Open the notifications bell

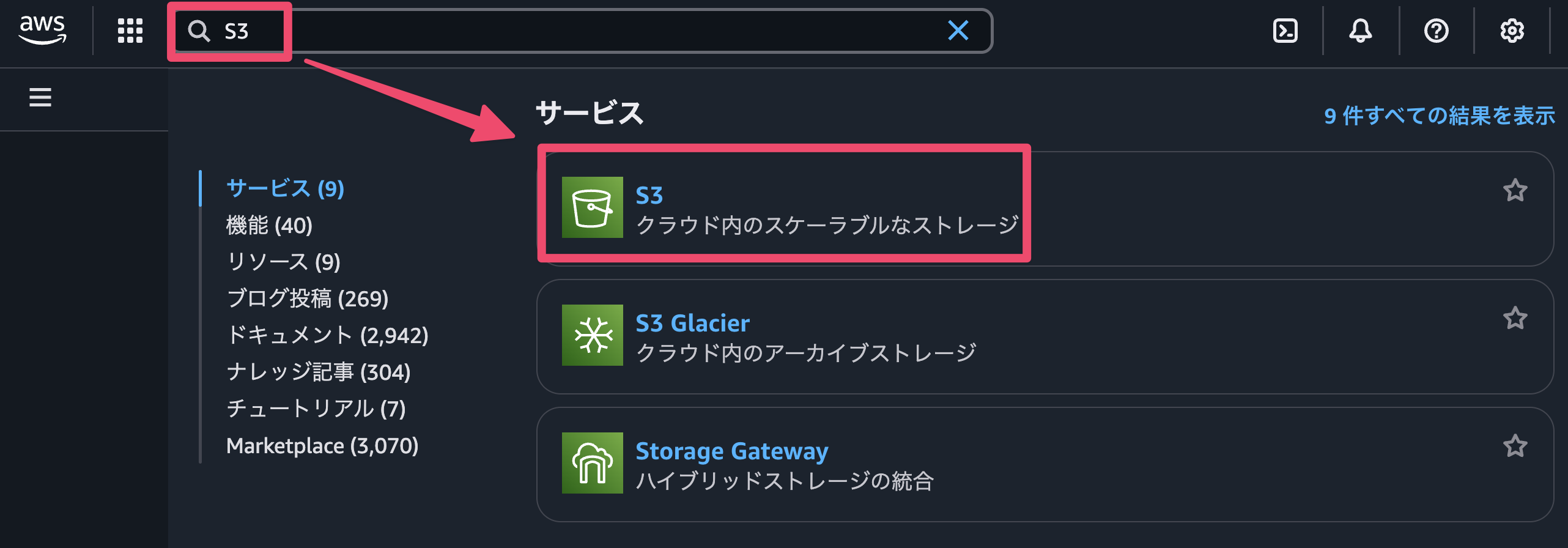coord(1360,31)
